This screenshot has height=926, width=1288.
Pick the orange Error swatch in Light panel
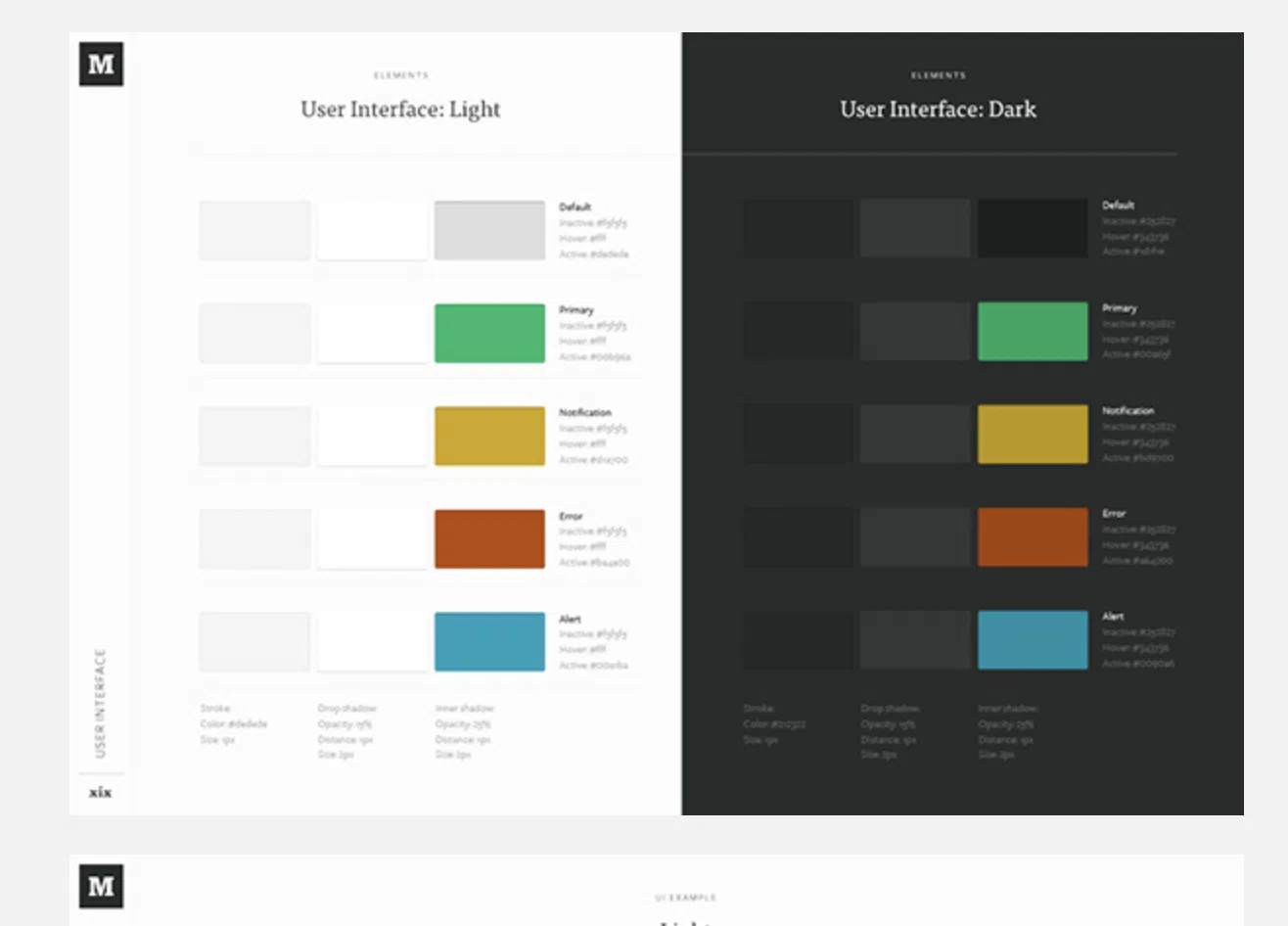(x=489, y=539)
